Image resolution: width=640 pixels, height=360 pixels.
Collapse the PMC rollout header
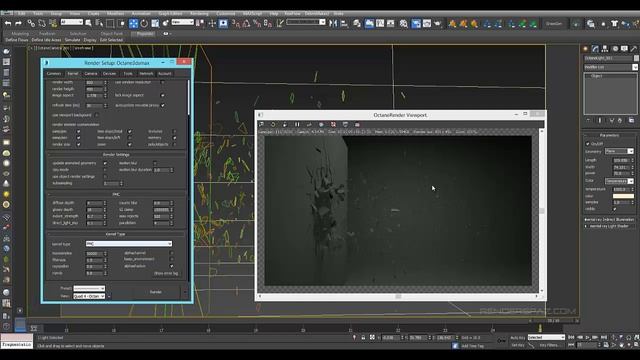click(x=116, y=194)
